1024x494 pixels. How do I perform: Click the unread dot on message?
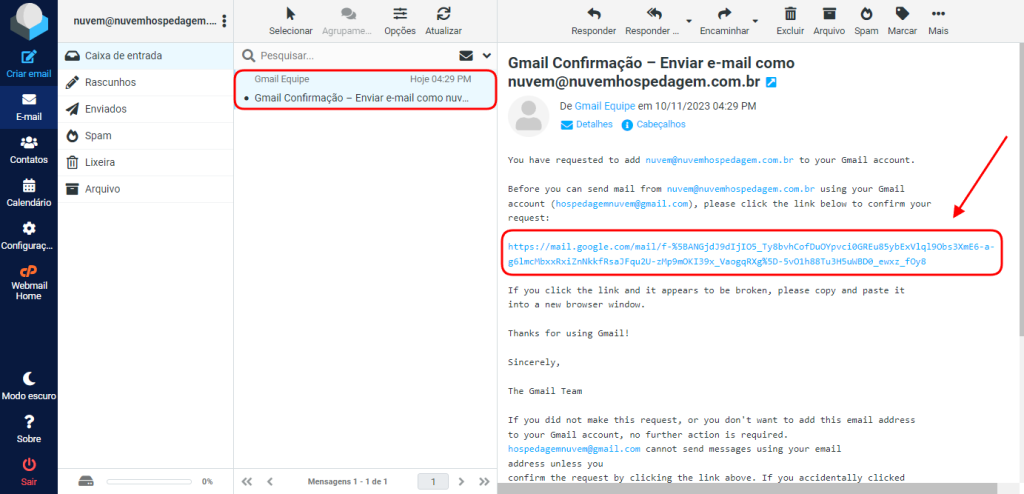pyautogui.click(x=246, y=99)
